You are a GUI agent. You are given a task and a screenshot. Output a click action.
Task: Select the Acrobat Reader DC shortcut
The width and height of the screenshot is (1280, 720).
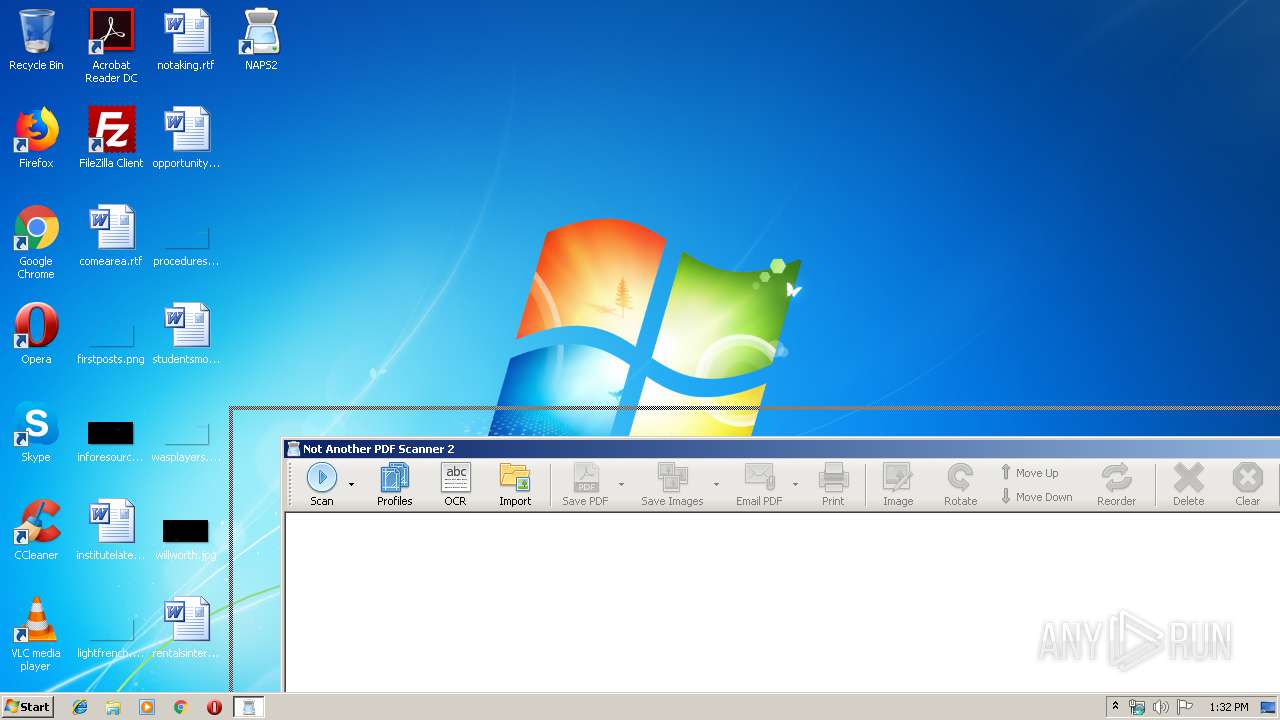111,47
